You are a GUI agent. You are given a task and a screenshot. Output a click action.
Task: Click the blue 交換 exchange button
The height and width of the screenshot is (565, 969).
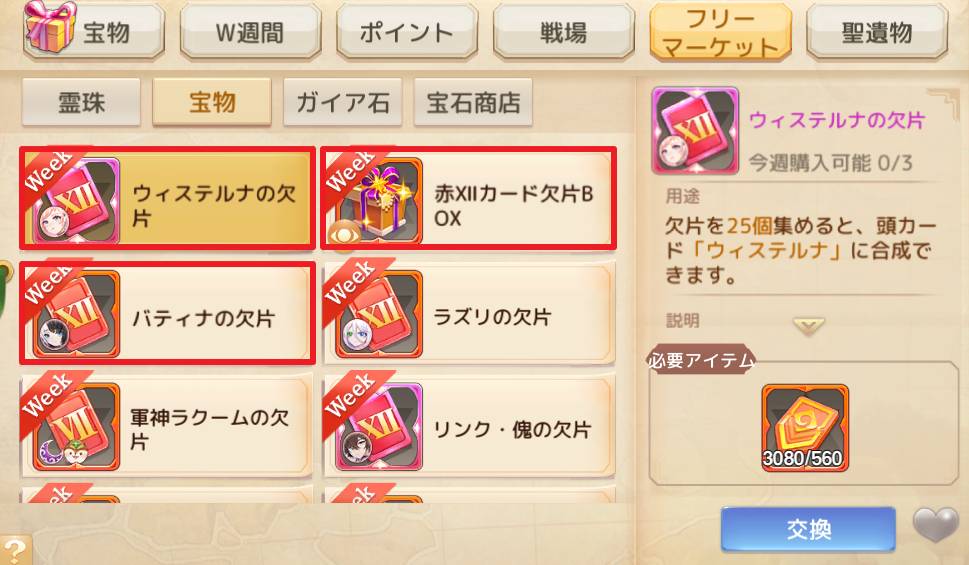(x=808, y=529)
